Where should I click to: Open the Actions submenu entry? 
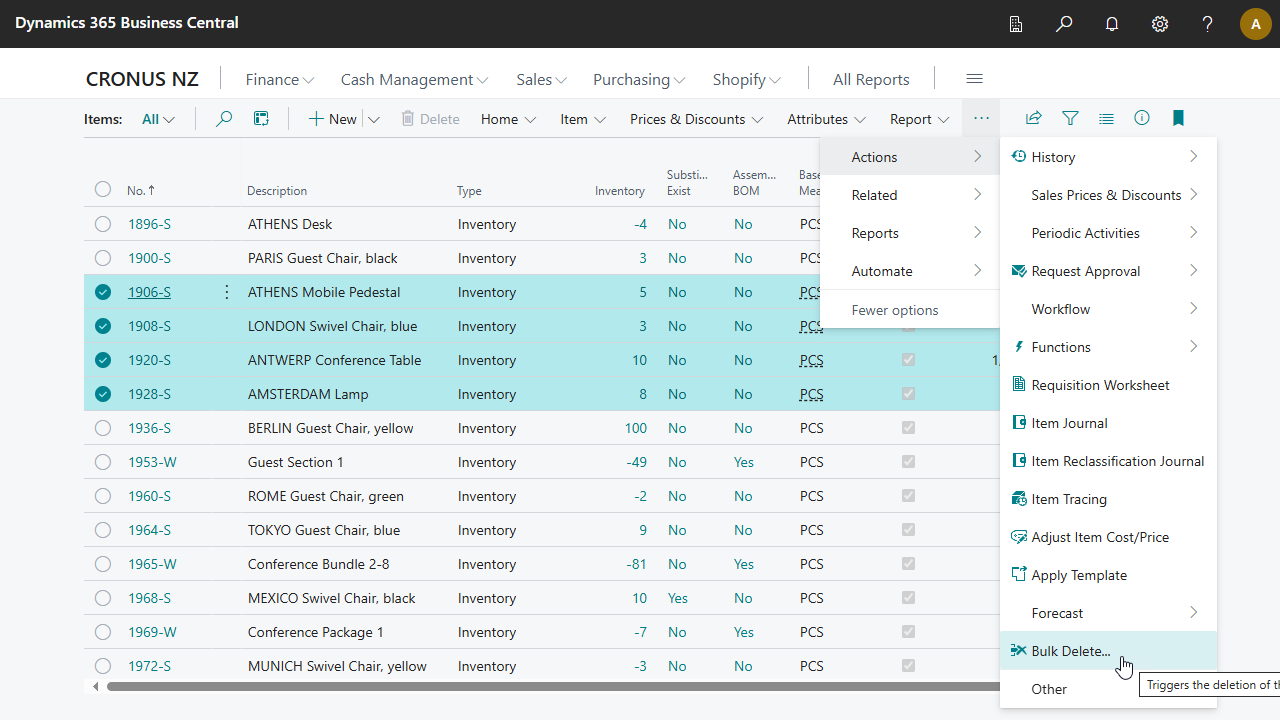click(909, 157)
